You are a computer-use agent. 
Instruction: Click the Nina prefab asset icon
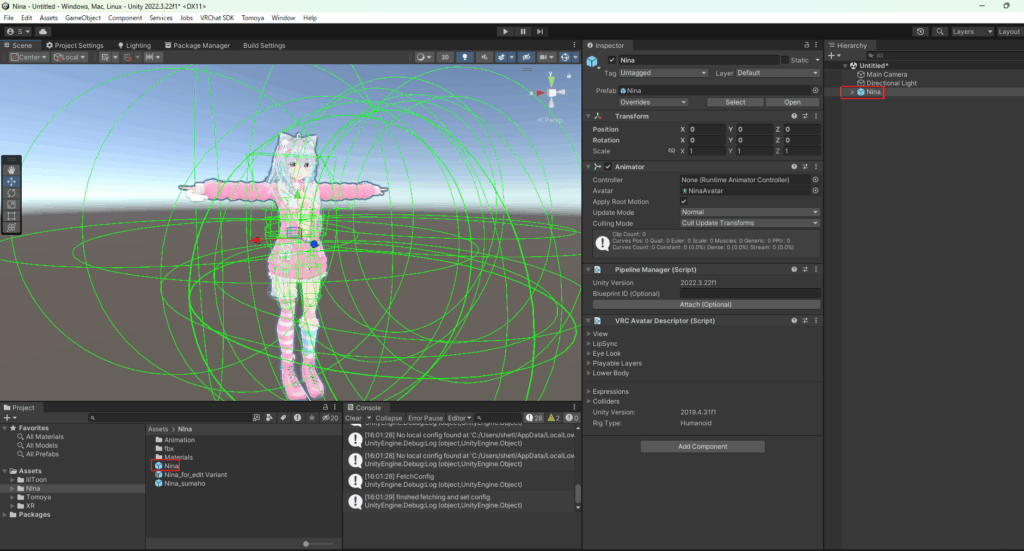coord(158,466)
